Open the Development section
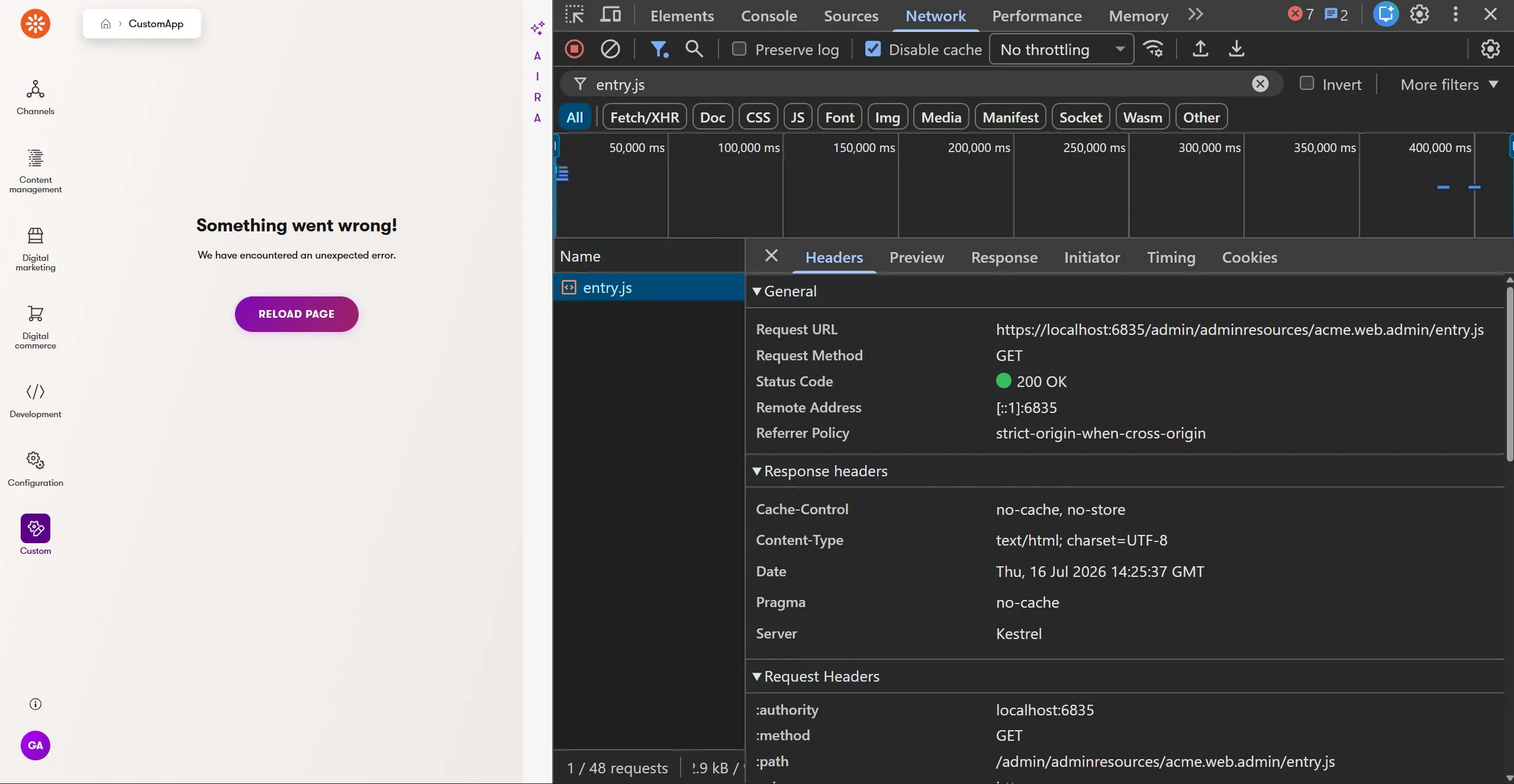 [x=36, y=401]
